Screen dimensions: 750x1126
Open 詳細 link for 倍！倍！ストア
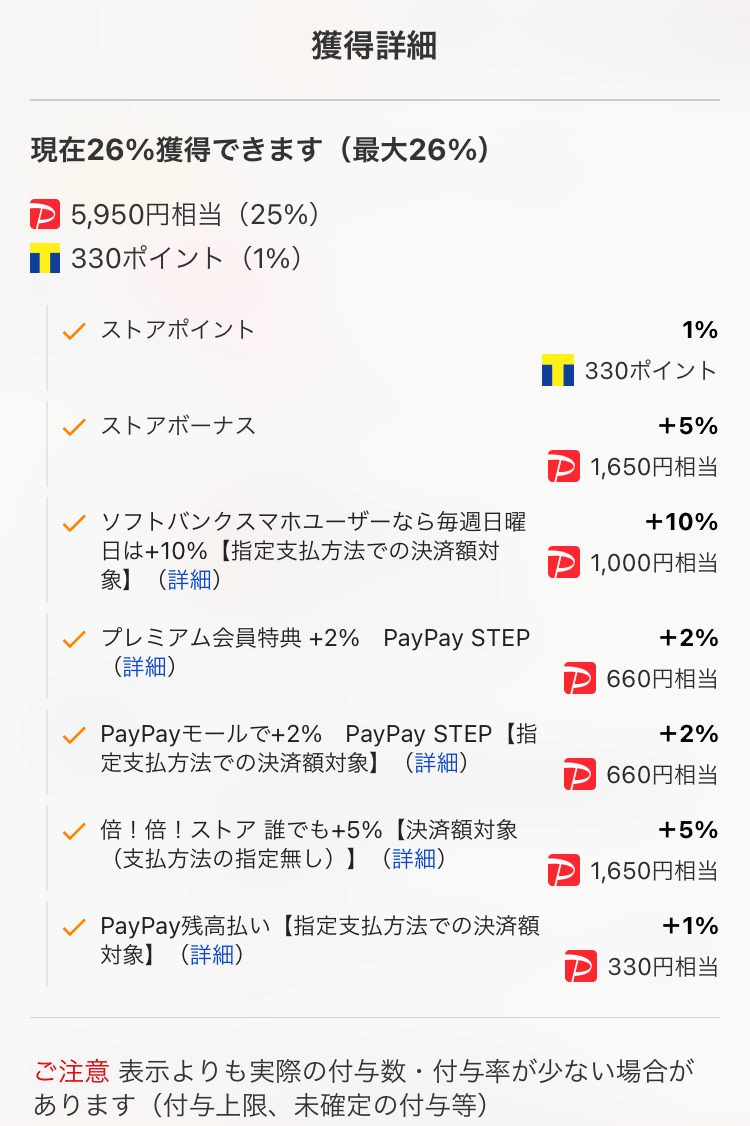[x=413, y=858]
